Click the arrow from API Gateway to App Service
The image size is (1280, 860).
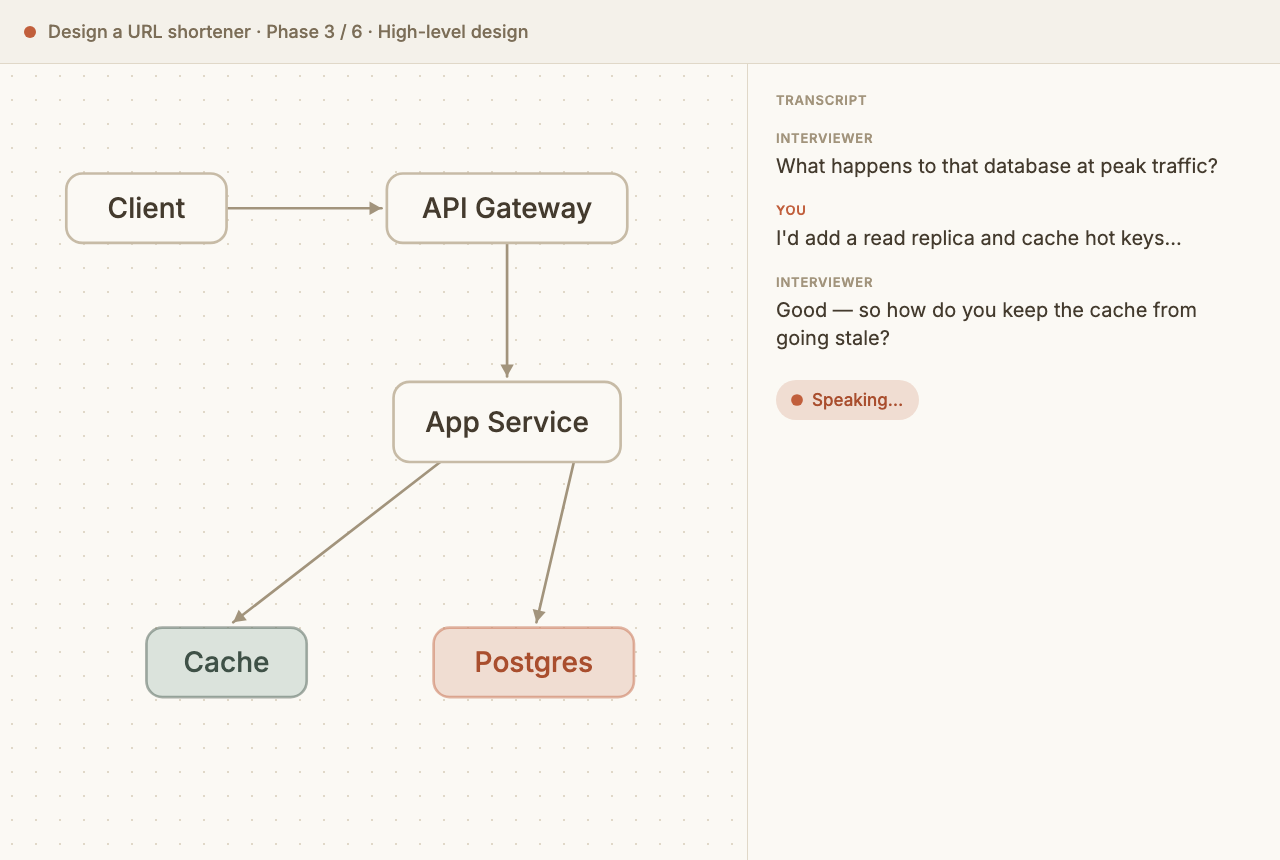507,311
